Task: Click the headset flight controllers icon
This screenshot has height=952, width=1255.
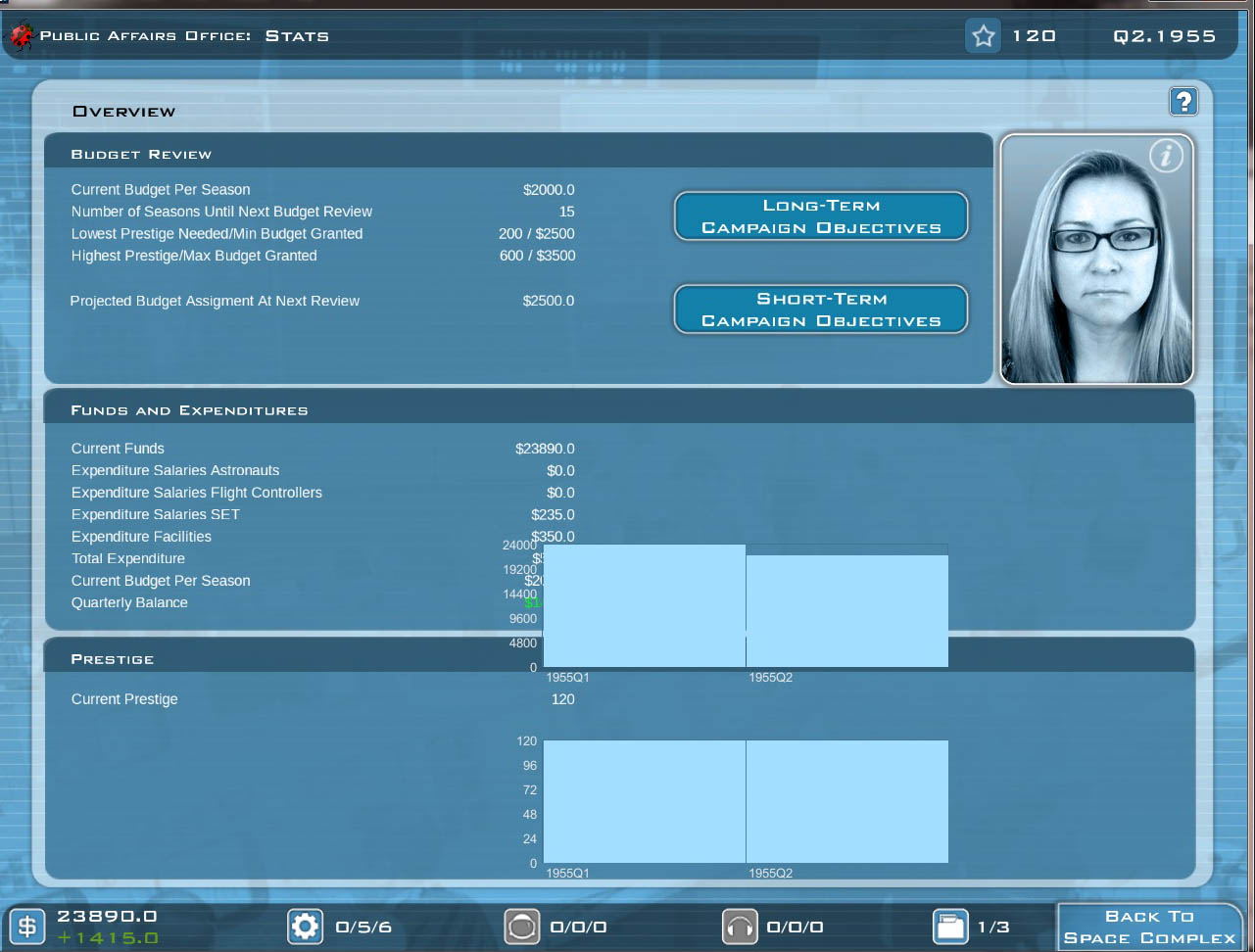Action: pos(740,926)
